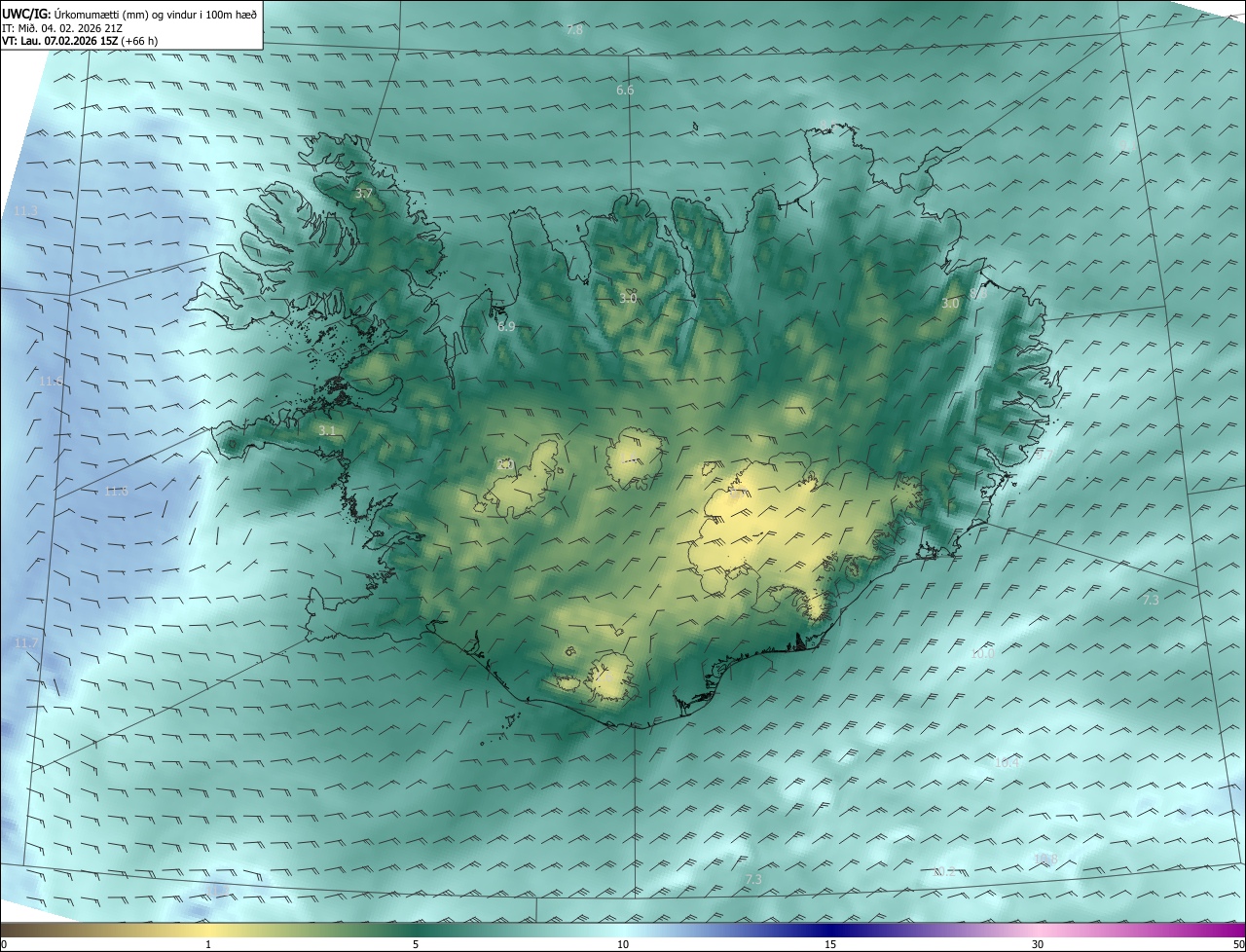Click the 10.2 value label on the map
Viewport: 1246px width, 952px height.
coord(944,871)
